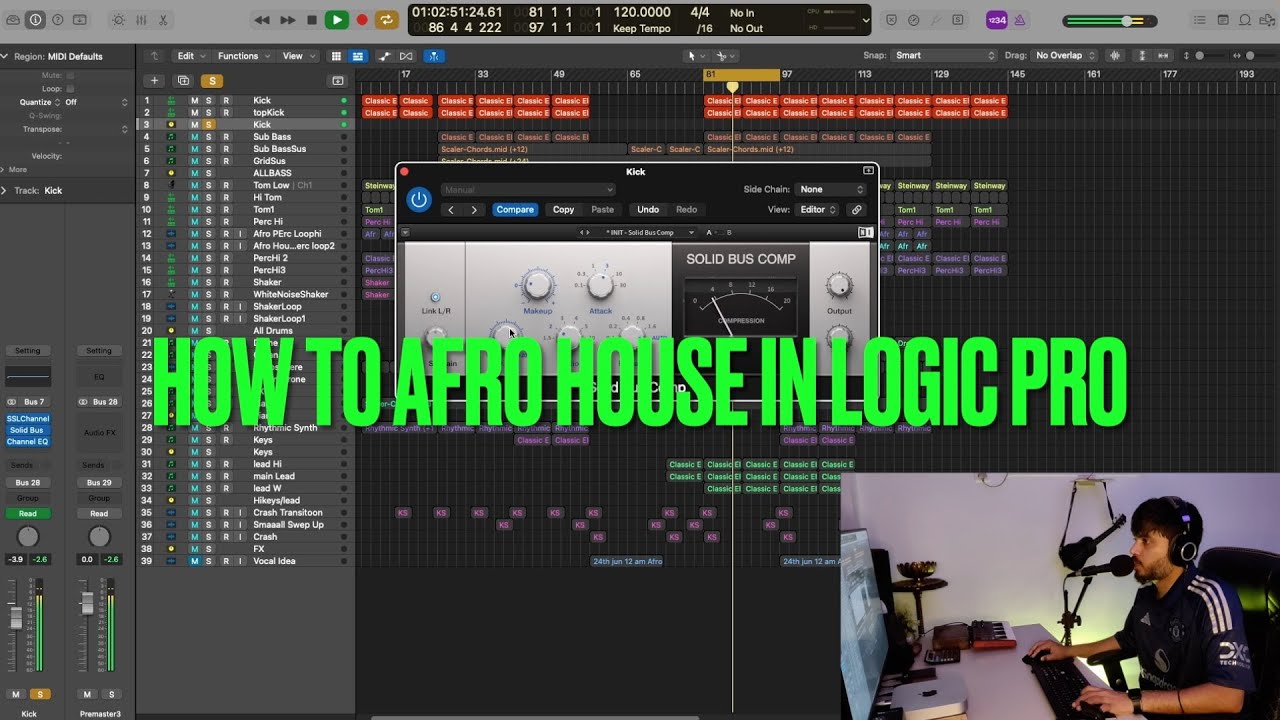Toggle the Link L/R switch on compressor
The height and width of the screenshot is (720, 1280).
coord(435,297)
